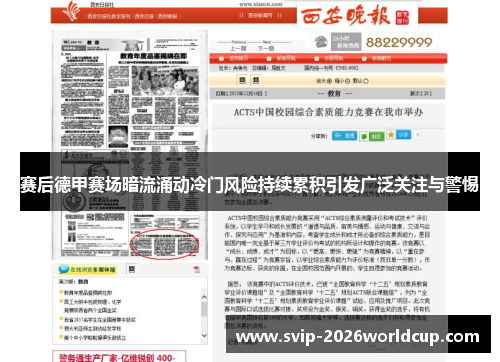
Task: Shrink article text with 缩小
Action: pyautogui.click(x=342, y=81)
